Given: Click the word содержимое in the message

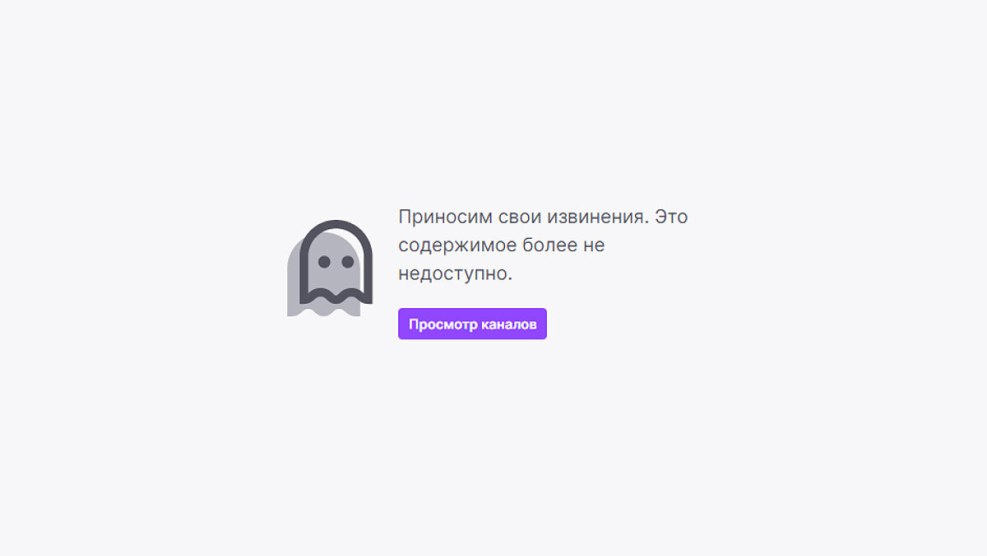Looking at the screenshot, I should [458, 245].
